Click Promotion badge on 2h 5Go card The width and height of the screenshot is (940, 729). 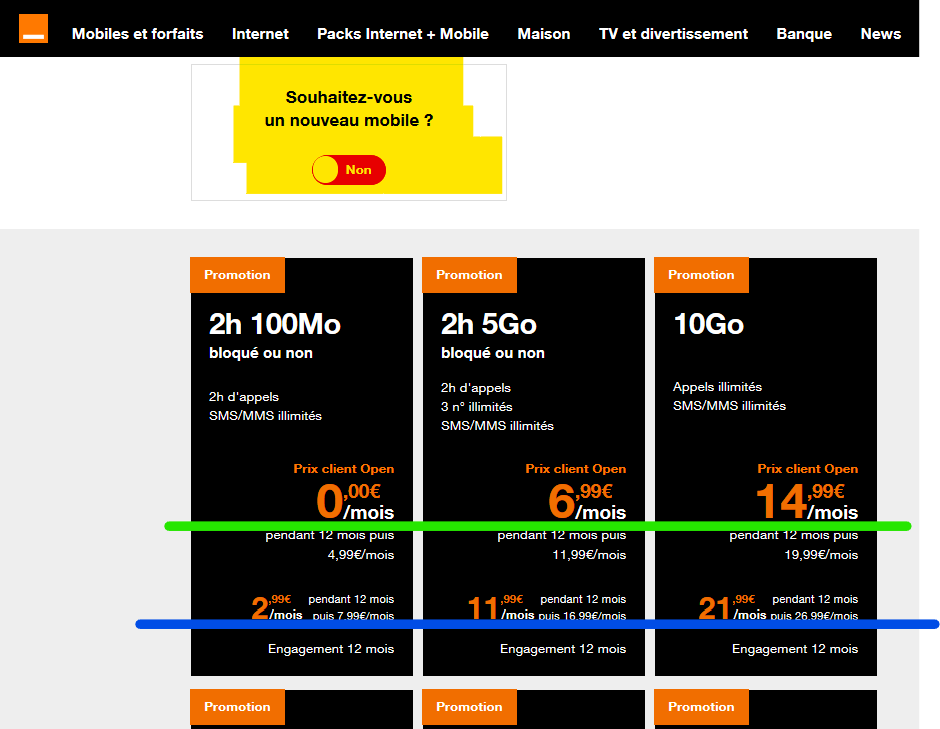[x=469, y=275]
